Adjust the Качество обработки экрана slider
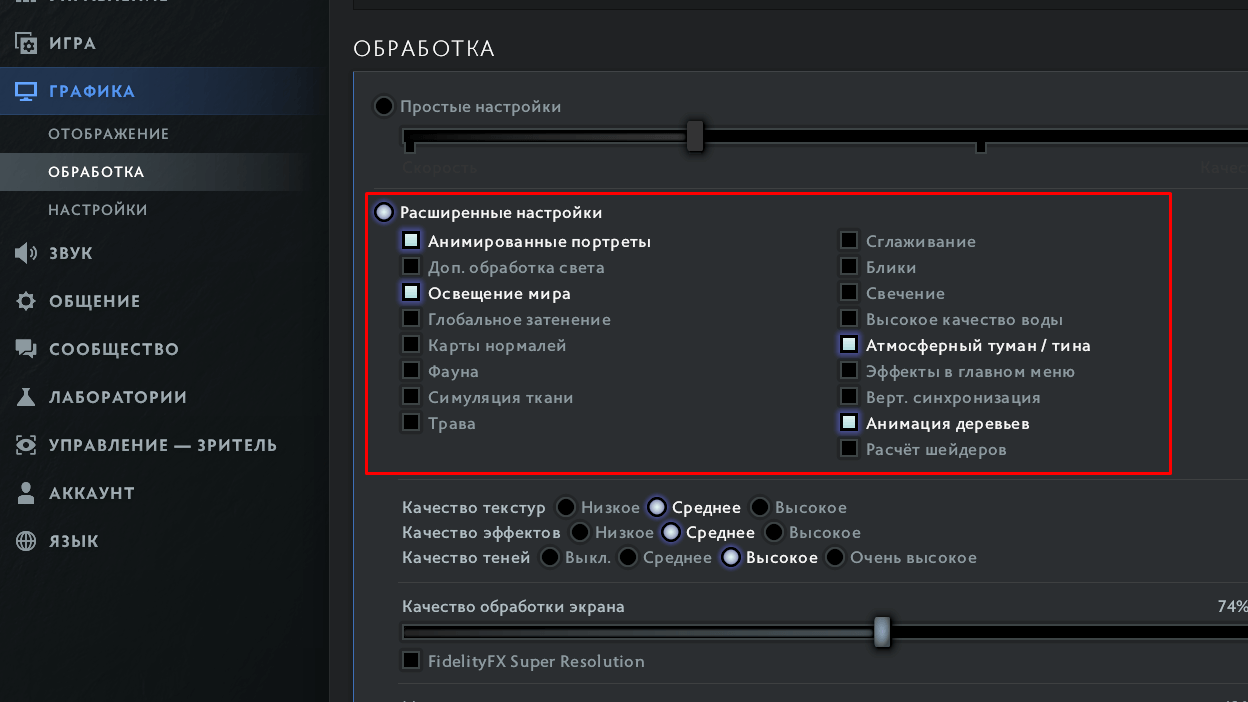Viewport: 1248px width, 702px height. (x=881, y=631)
